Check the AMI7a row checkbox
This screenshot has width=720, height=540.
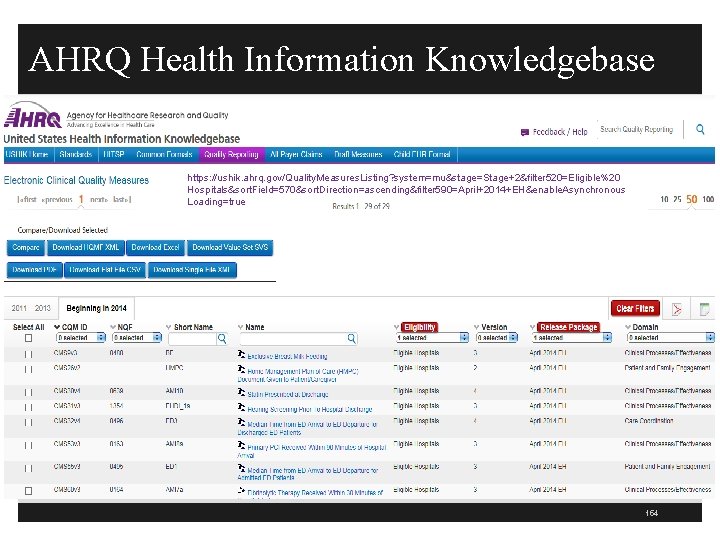[x=28, y=491]
